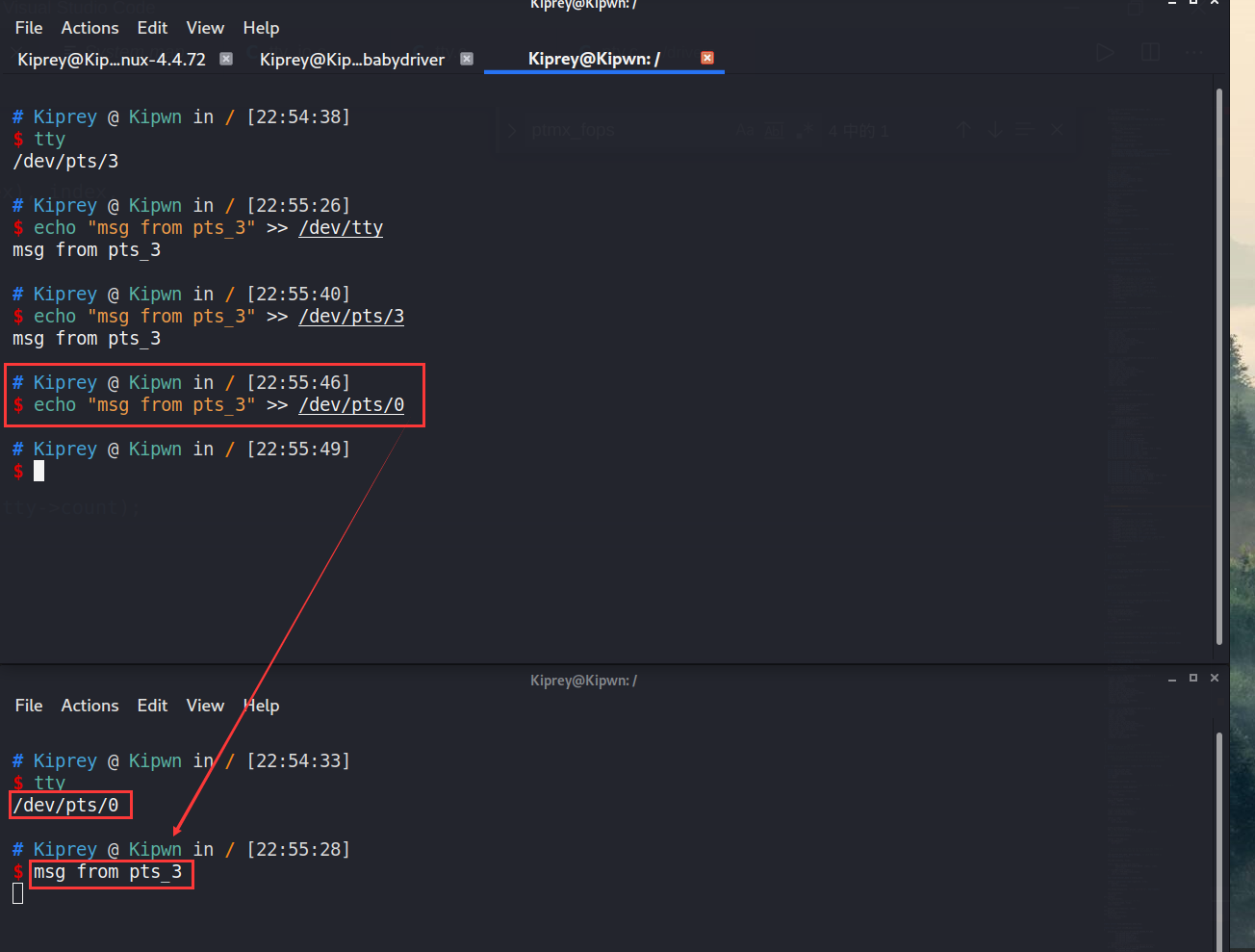Image resolution: width=1255 pixels, height=952 pixels.
Task: Maximize the lower terminal window
Action: click(1193, 678)
